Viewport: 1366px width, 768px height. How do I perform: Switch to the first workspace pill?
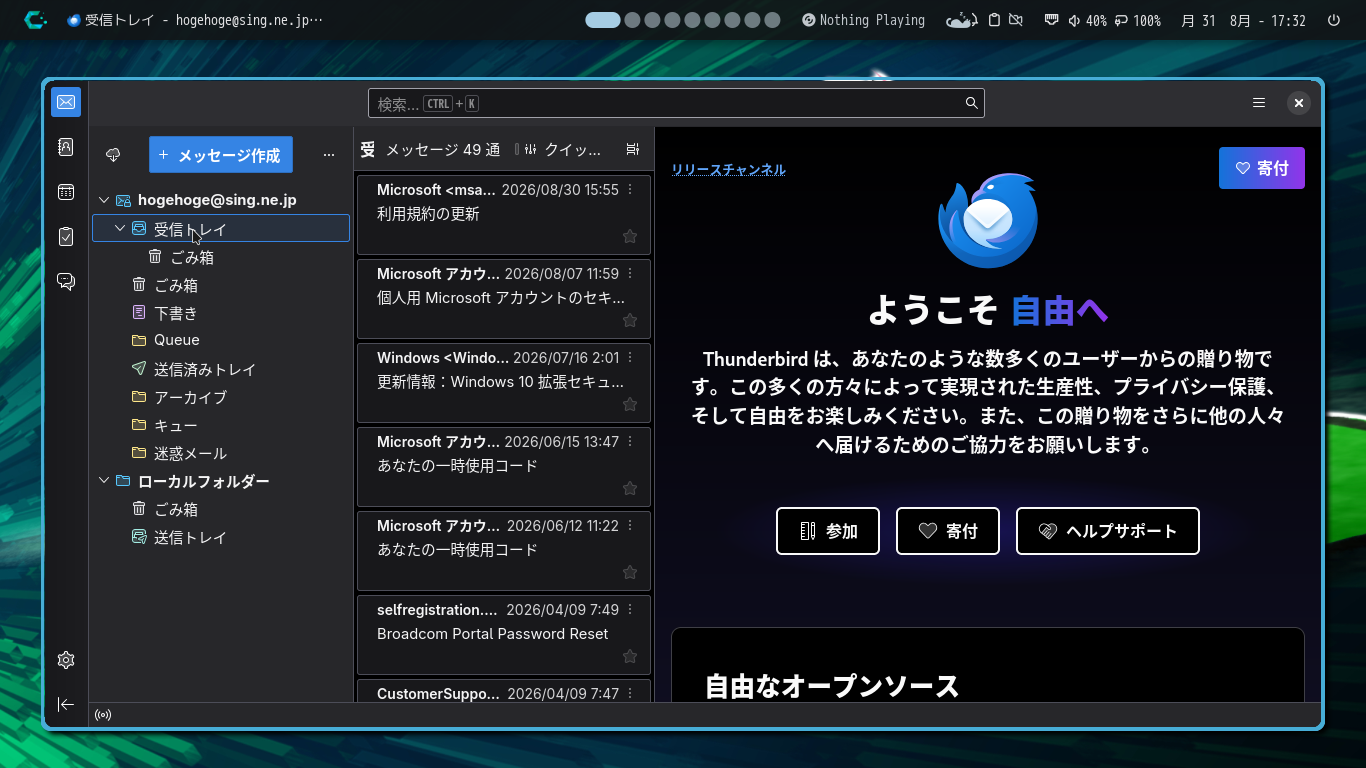click(603, 20)
